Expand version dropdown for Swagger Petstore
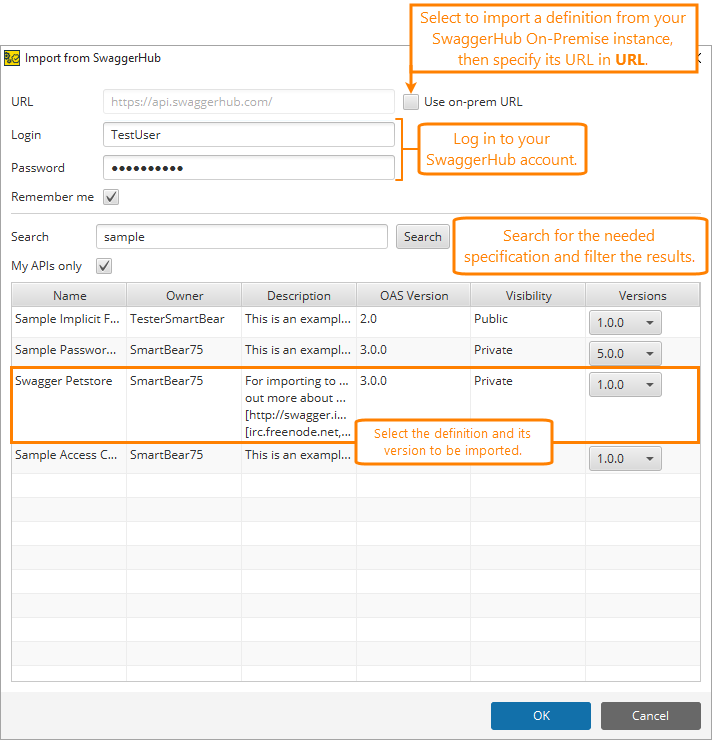 pyautogui.click(x=625, y=385)
